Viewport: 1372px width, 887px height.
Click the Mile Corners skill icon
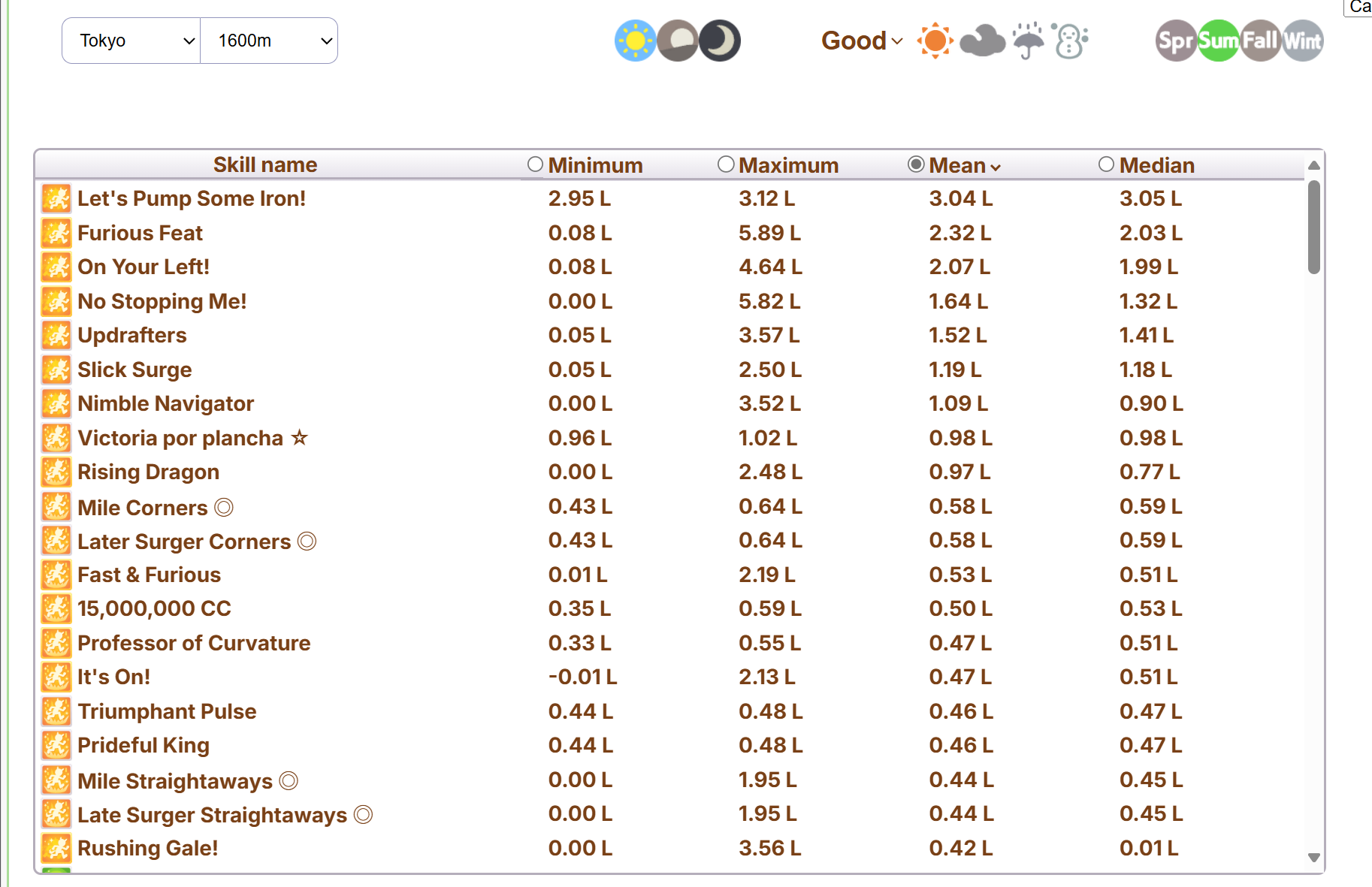pos(56,507)
